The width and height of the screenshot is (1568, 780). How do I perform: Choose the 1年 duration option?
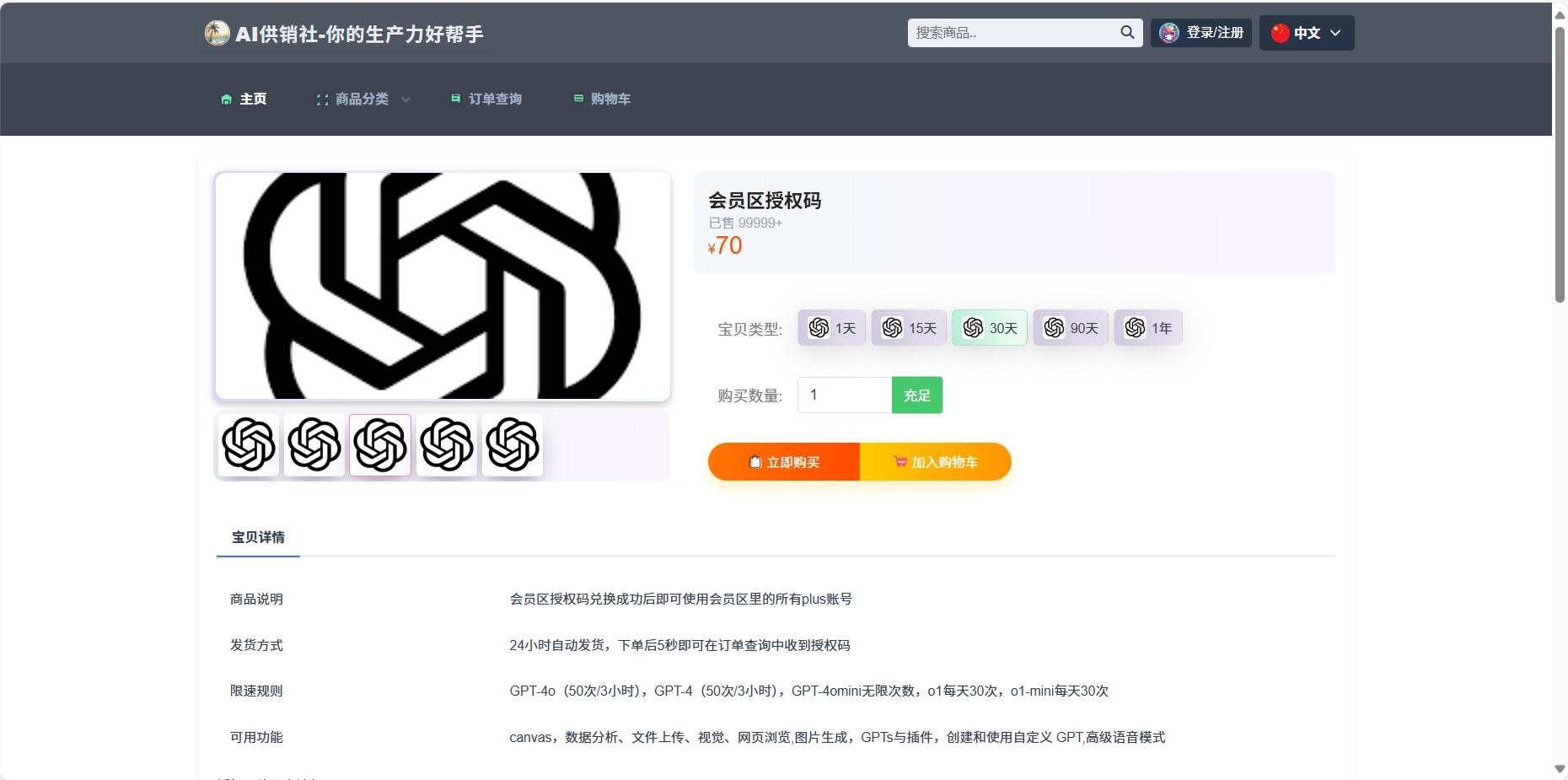(1148, 328)
